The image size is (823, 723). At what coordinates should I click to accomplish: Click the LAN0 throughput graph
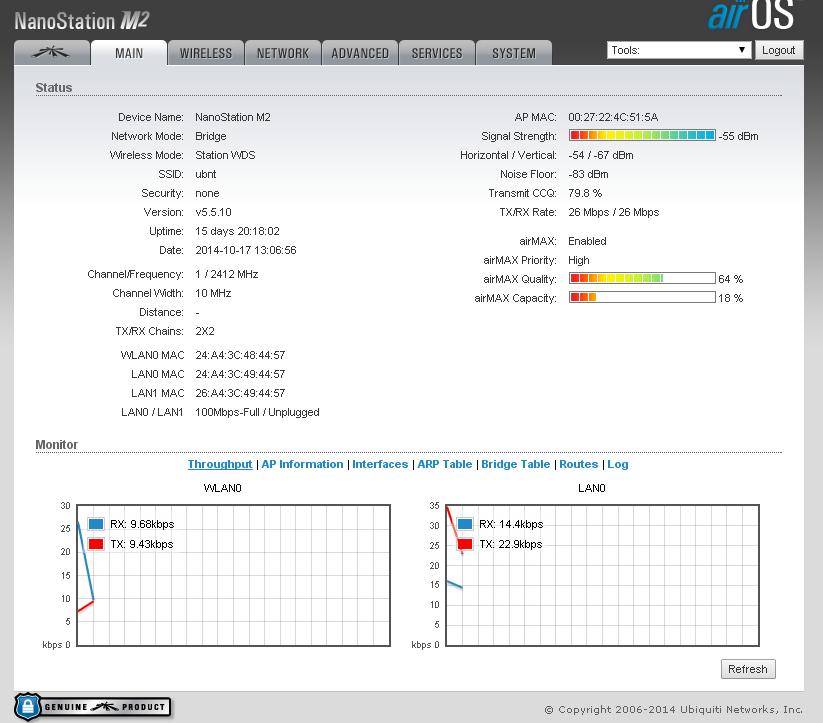pyautogui.click(x=603, y=575)
